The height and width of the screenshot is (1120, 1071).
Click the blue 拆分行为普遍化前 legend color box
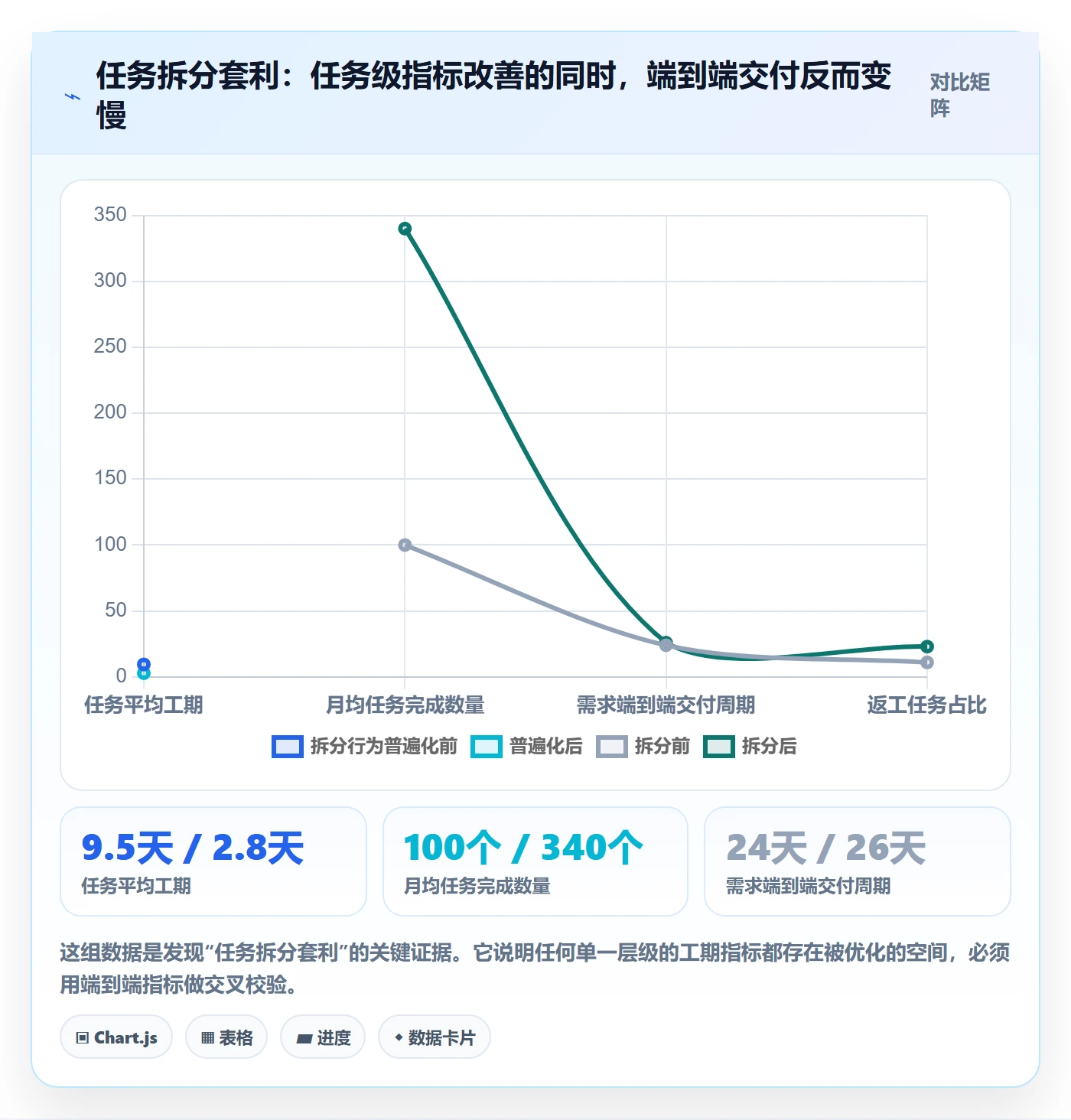click(288, 746)
